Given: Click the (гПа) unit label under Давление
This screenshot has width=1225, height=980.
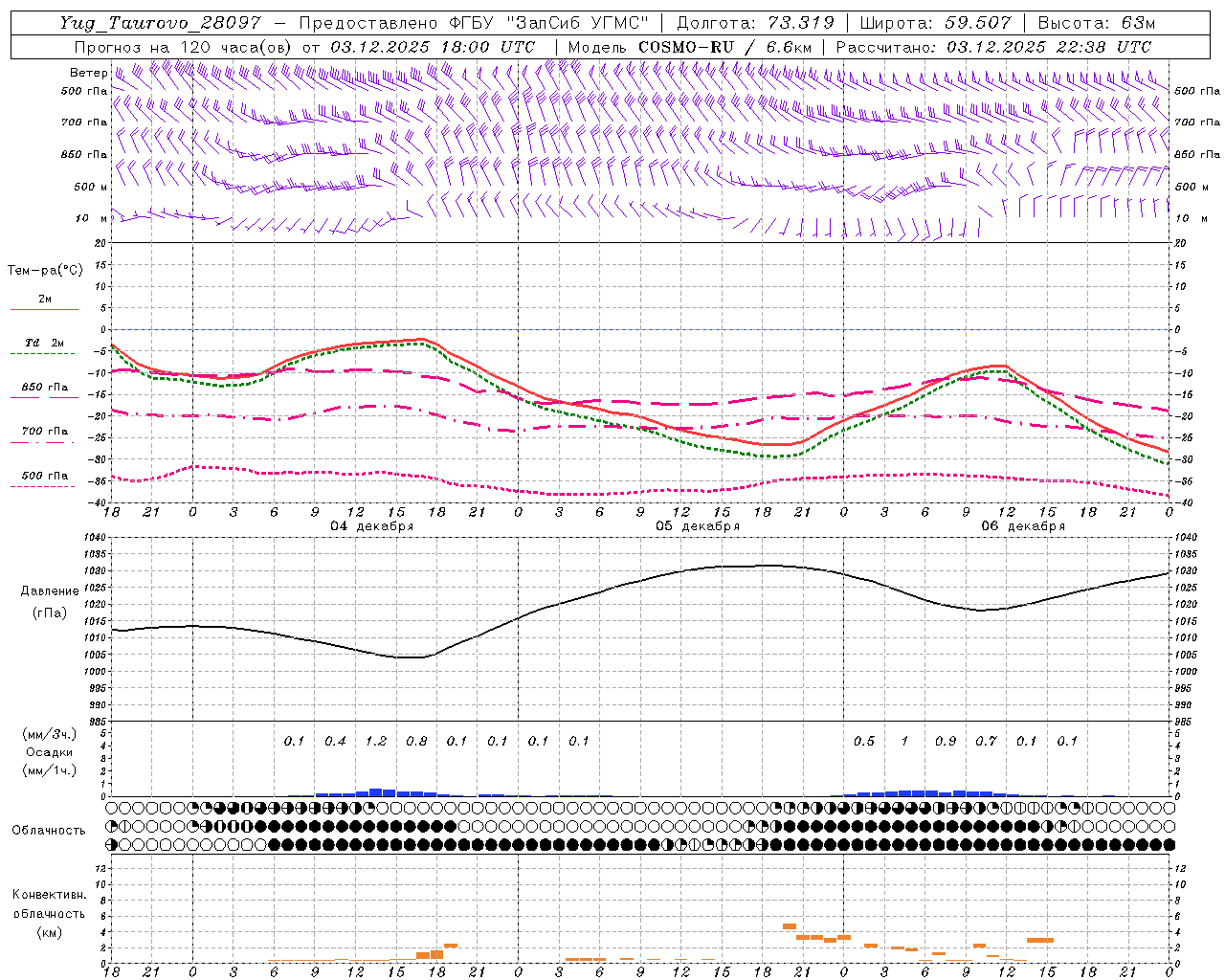Looking at the screenshot, I should click(50, 612).
